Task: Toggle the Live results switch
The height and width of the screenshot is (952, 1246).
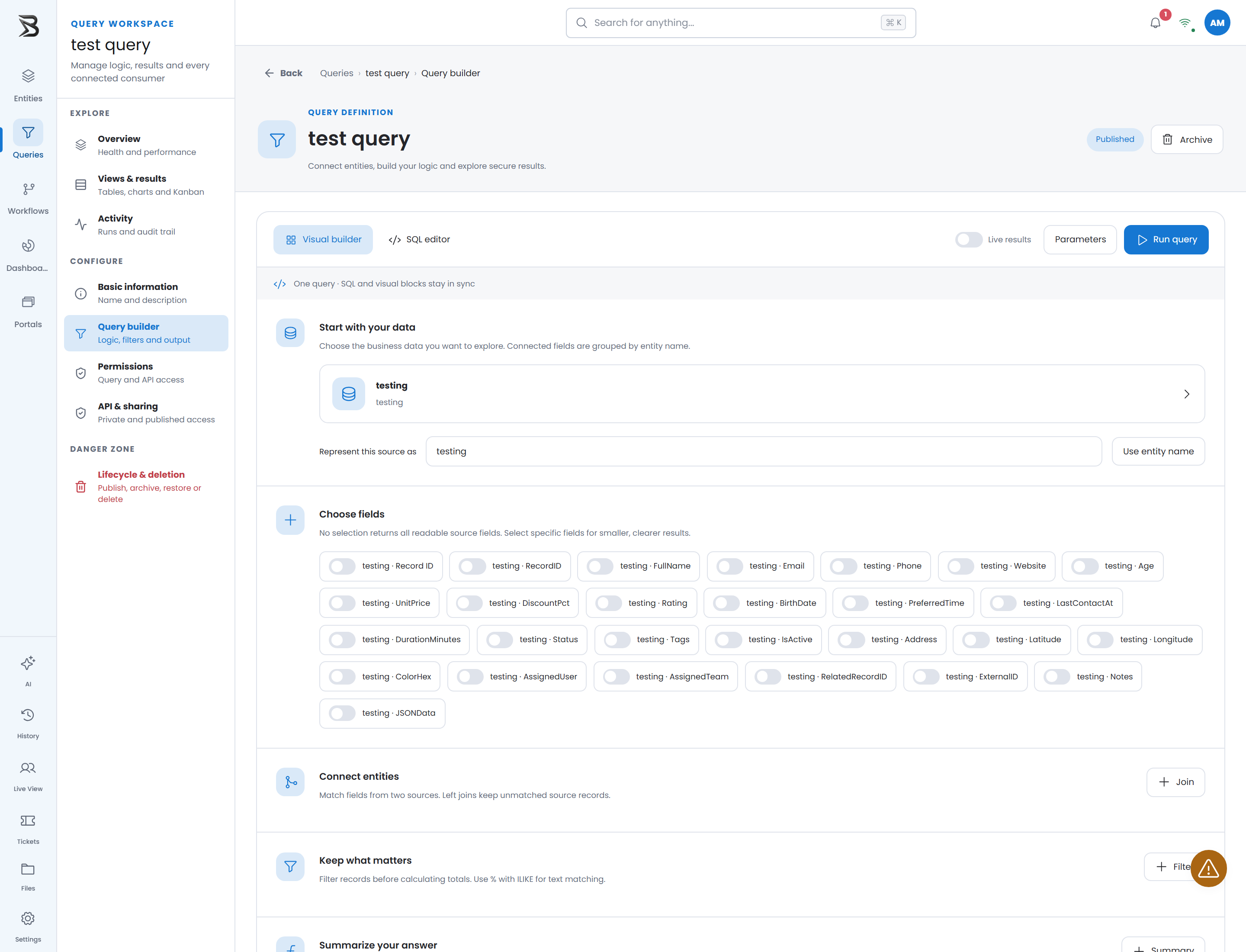Action: pyautogui.click(x=968, y=240)
